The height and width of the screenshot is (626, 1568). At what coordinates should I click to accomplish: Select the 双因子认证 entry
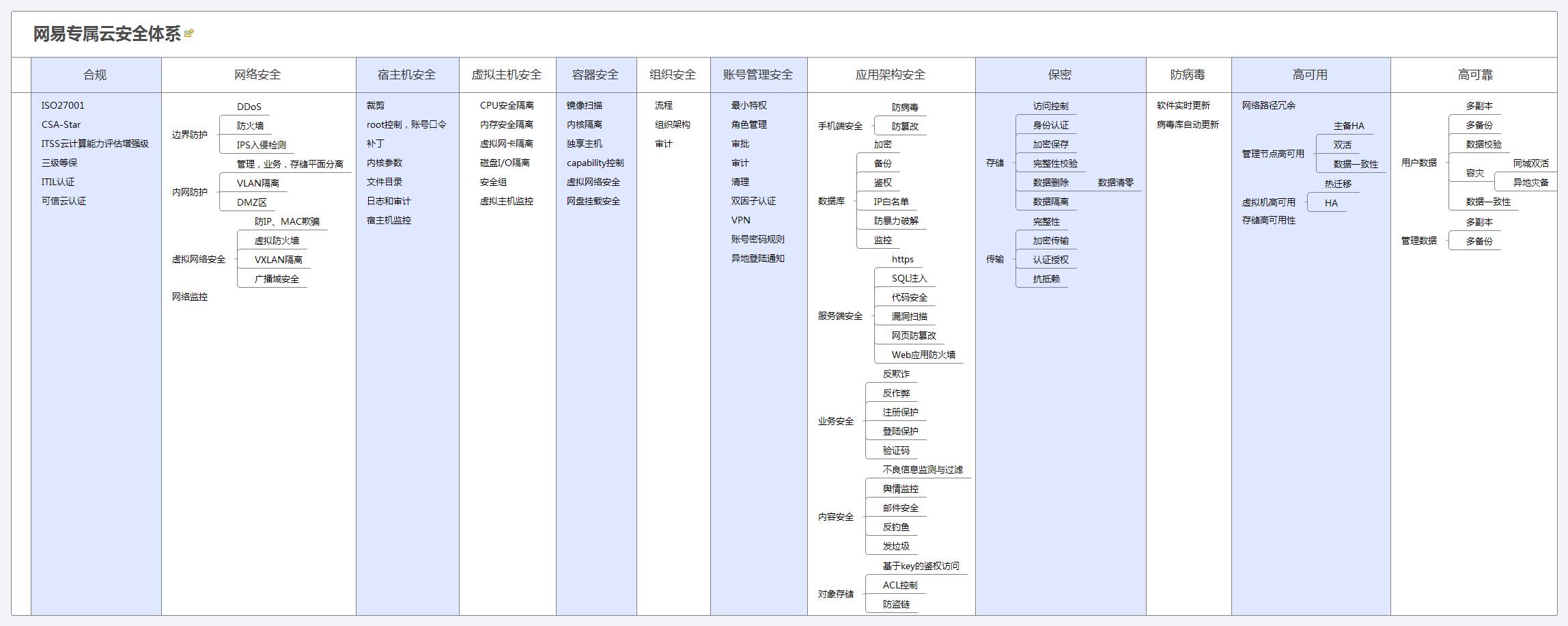(753, 201)
